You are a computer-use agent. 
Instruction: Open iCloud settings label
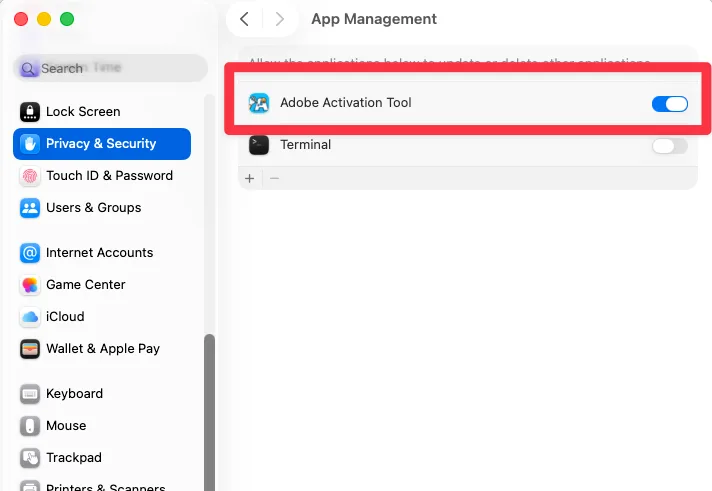65,317
